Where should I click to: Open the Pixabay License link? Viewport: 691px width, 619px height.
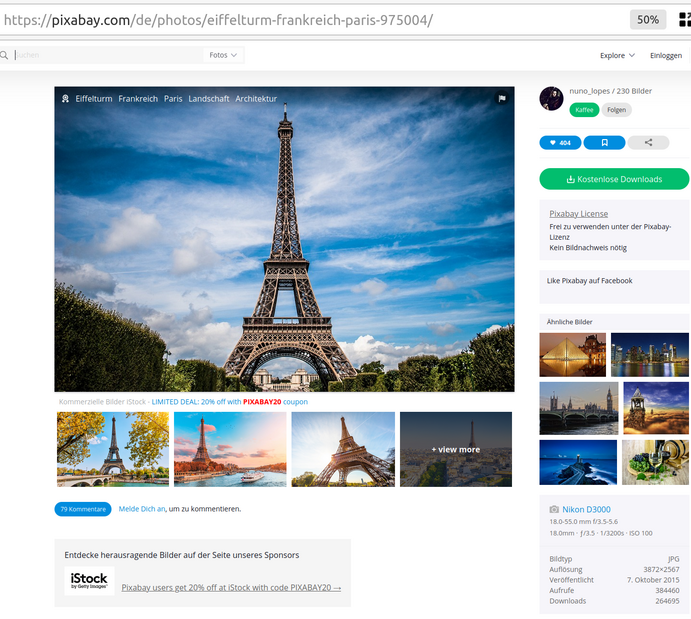click(578, 214)
